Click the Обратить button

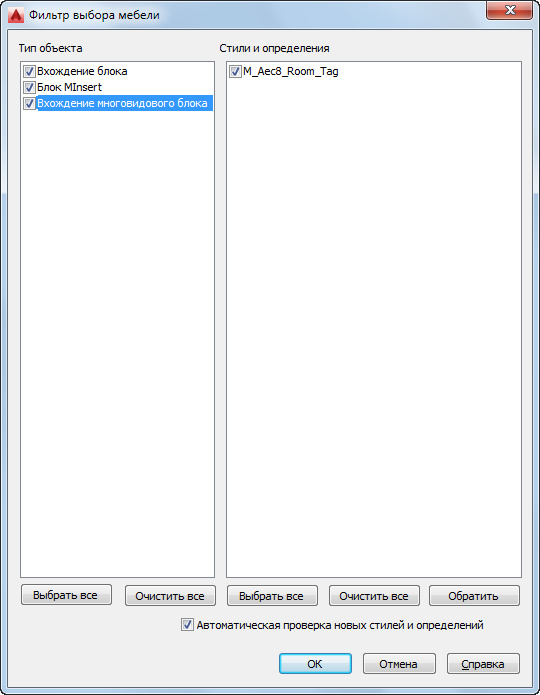coord(474,596)
